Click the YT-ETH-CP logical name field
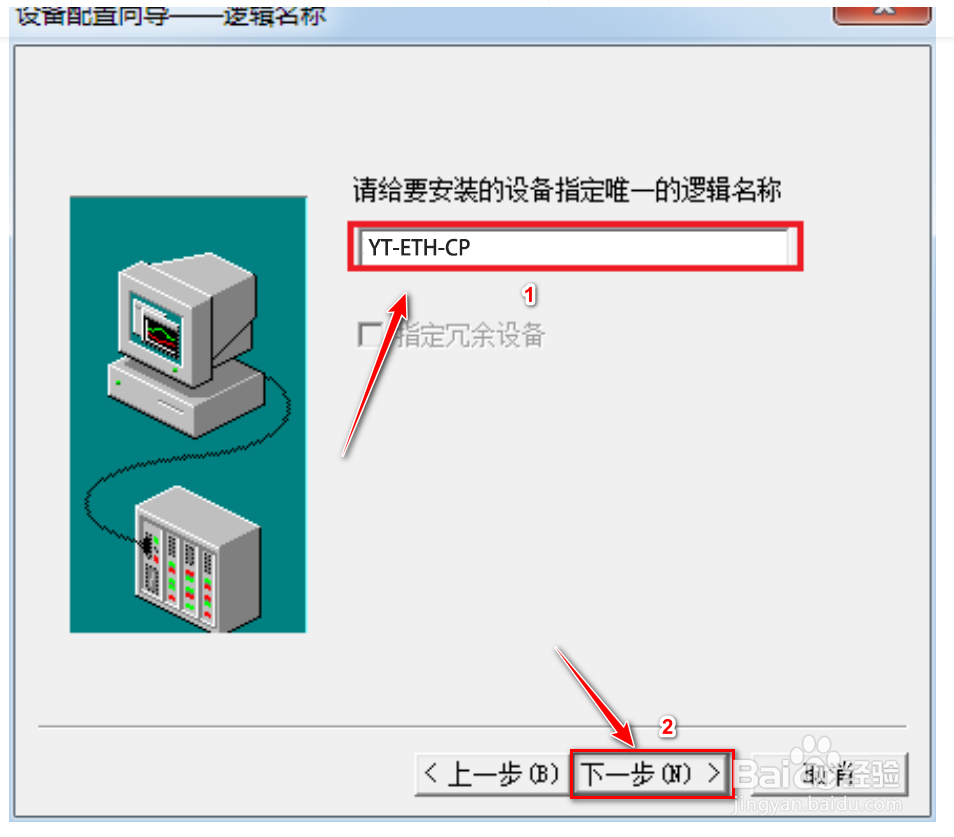This screenshot has height=837, width=954. click(575, 248)
